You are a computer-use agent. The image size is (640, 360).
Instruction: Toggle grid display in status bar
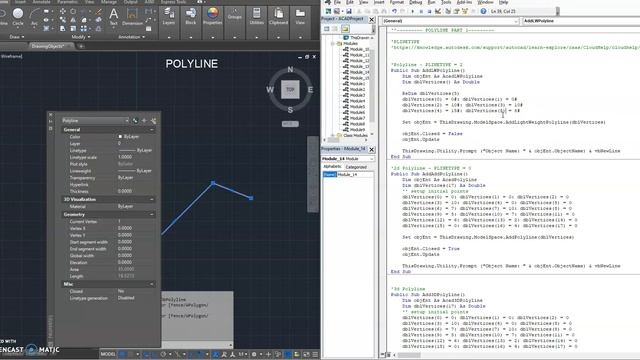point(122,354)
